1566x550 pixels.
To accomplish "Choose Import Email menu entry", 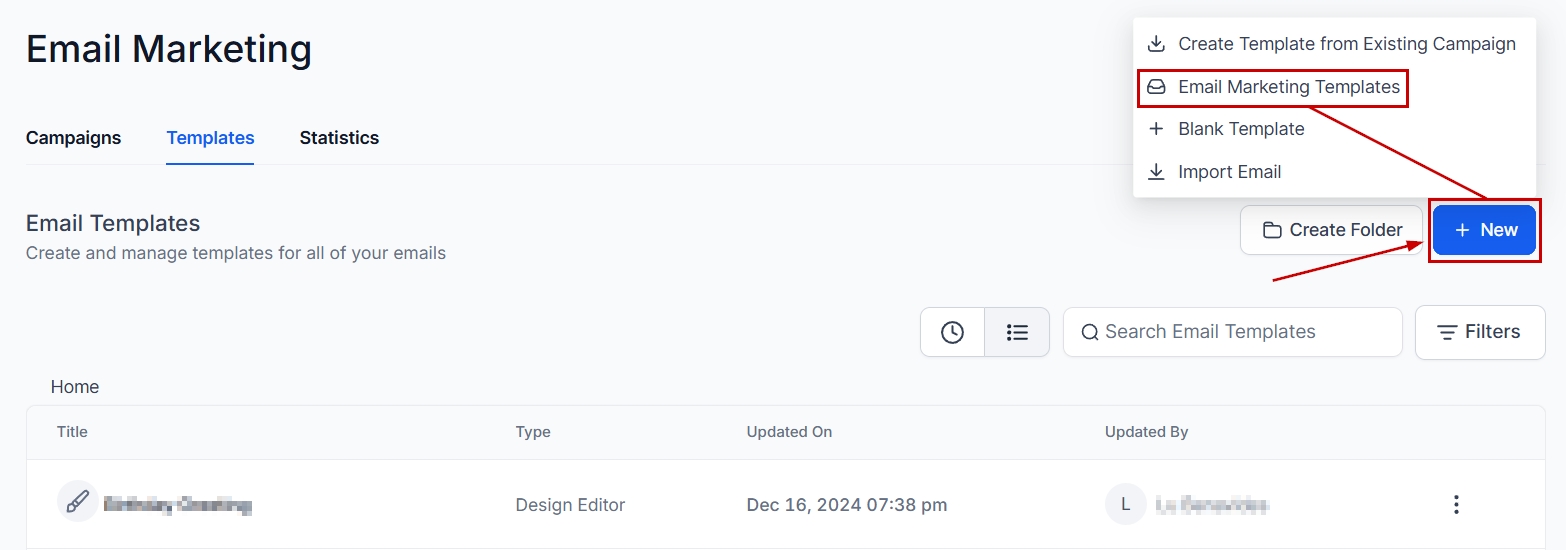I will [1229, 172].
